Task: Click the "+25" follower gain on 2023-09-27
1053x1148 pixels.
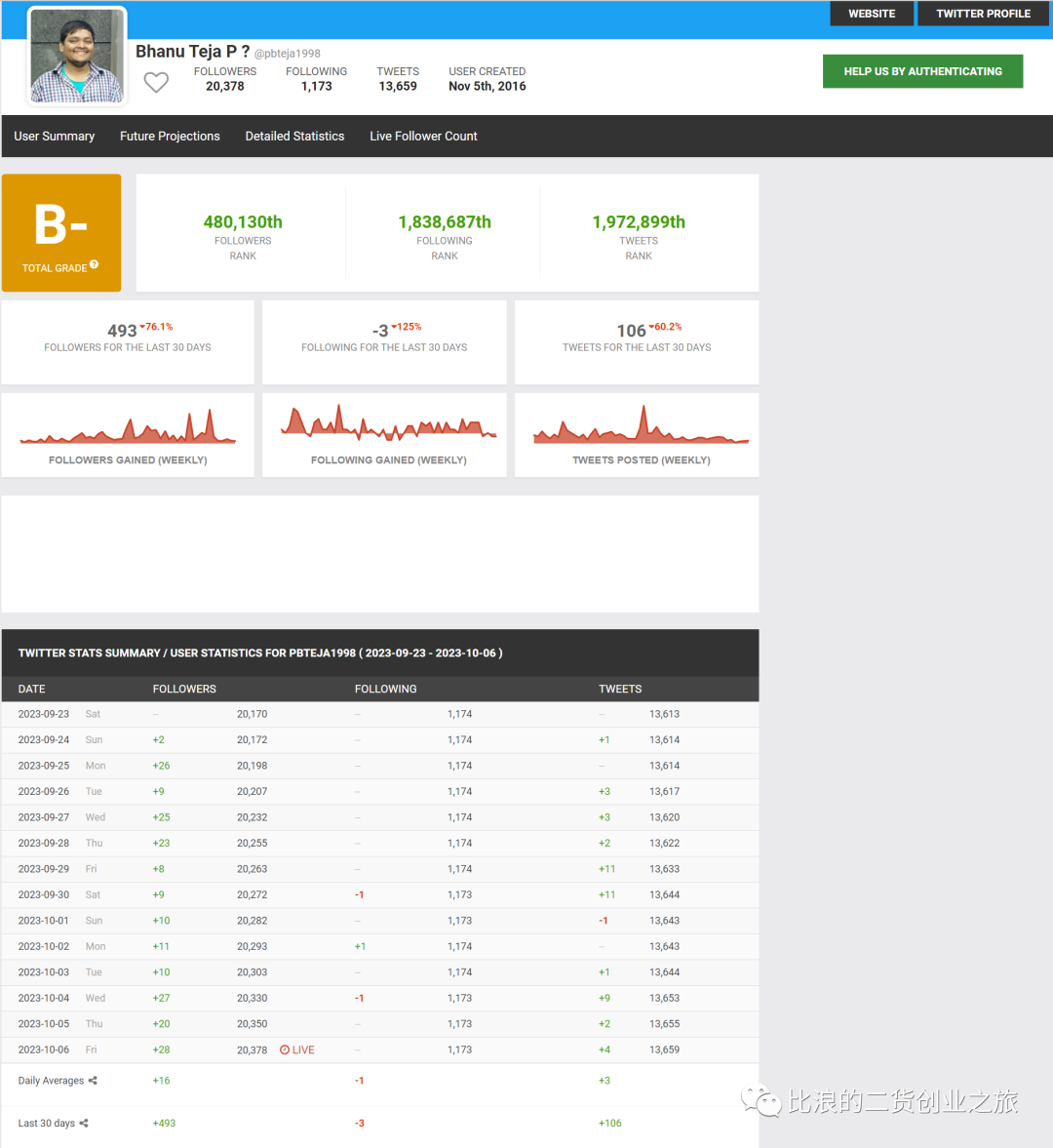Action: point(161,817)
